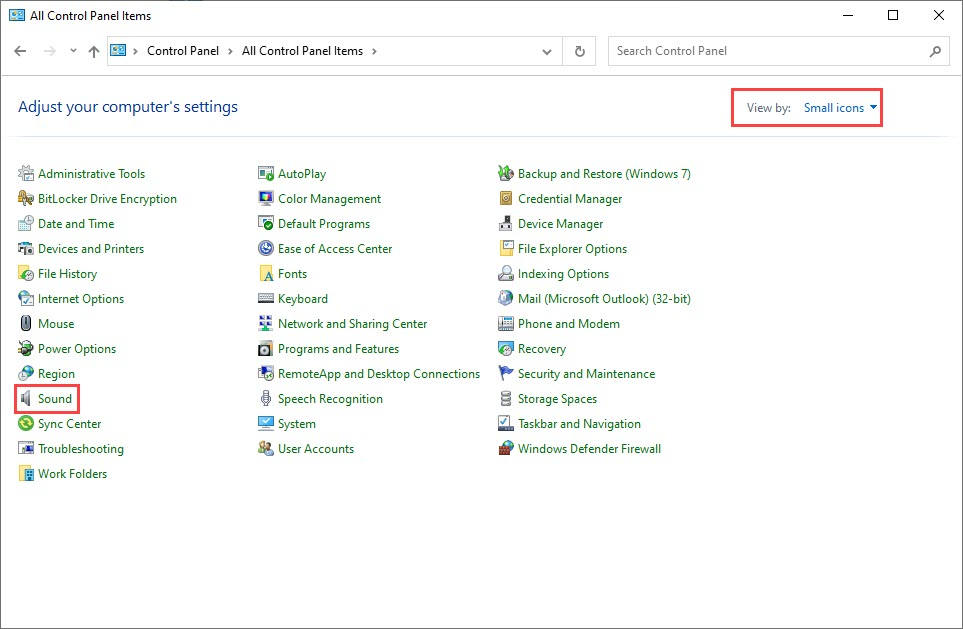
Task: Select All Control Panel Items breadcrumb
Action: coord(302,51)
